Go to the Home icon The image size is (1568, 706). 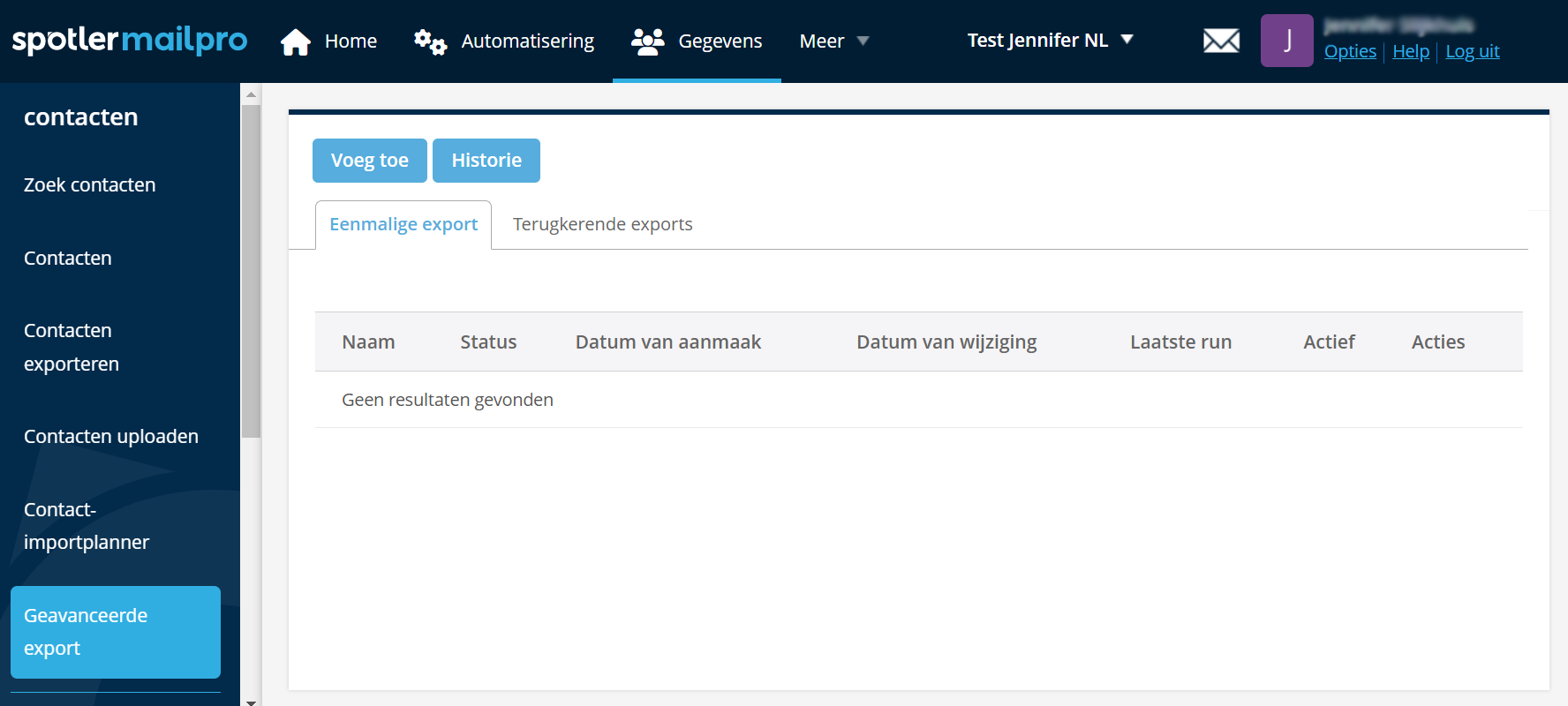click(x=296, y=41)
